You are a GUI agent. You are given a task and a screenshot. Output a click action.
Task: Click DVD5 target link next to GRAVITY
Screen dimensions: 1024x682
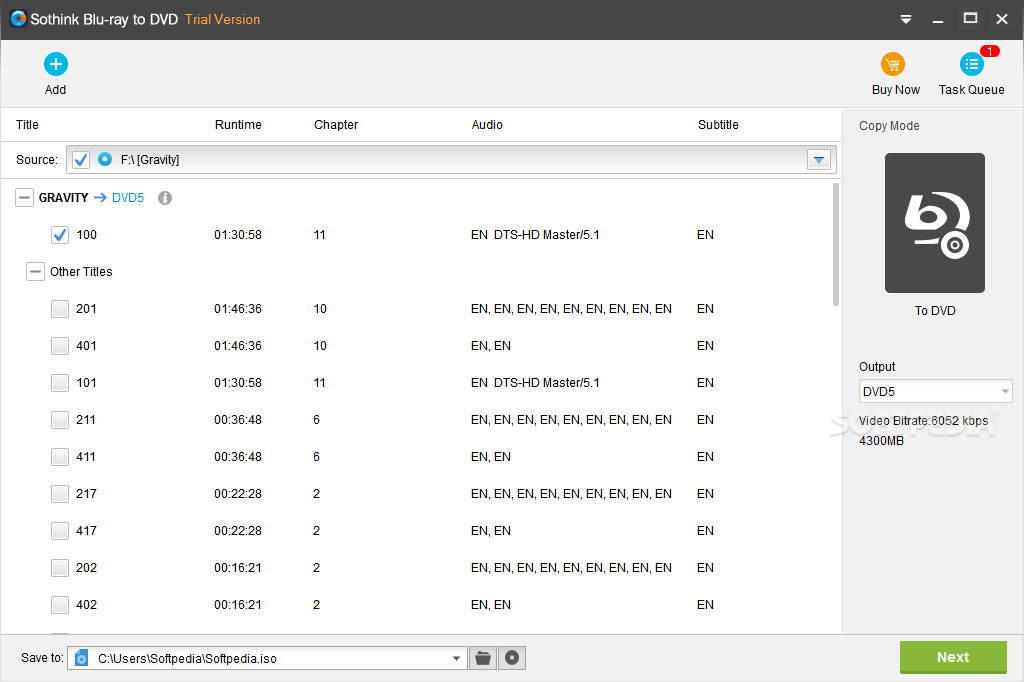pos(128,198)
